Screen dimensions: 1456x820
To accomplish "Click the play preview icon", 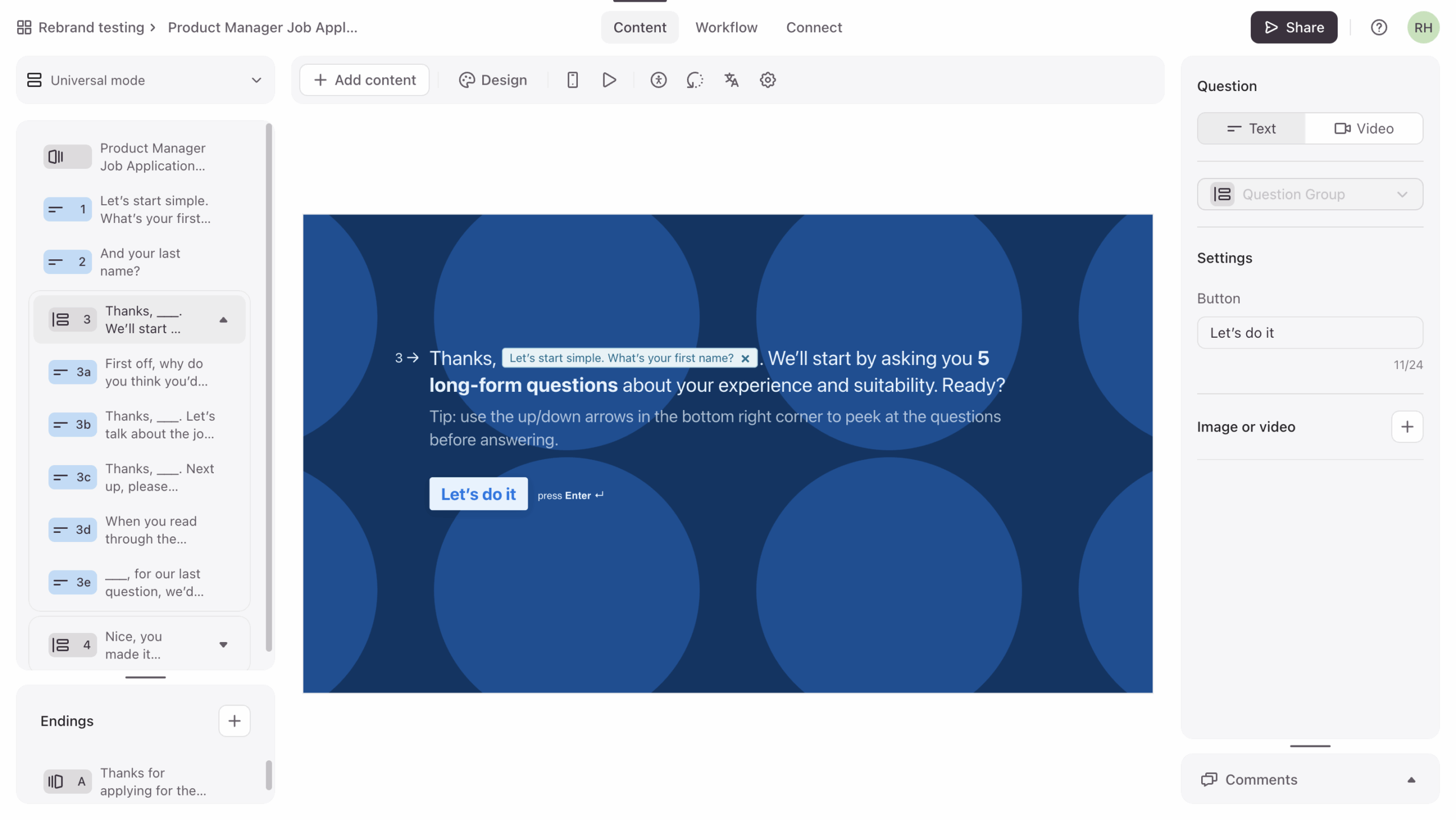I will tap(609, 80).
